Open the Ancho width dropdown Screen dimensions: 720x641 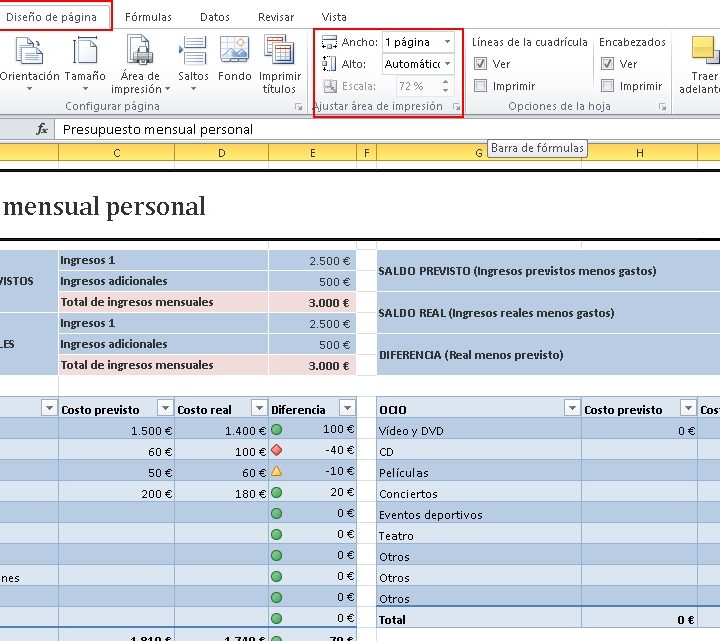(447, 42)
